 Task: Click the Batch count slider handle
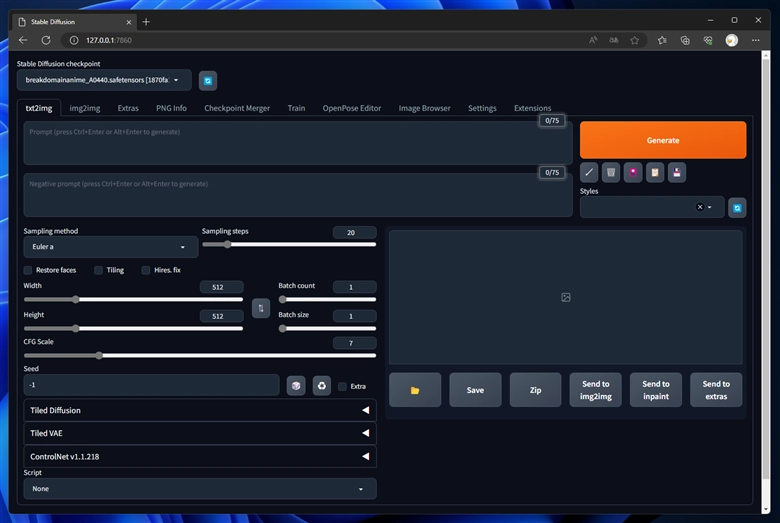(283, 300)
